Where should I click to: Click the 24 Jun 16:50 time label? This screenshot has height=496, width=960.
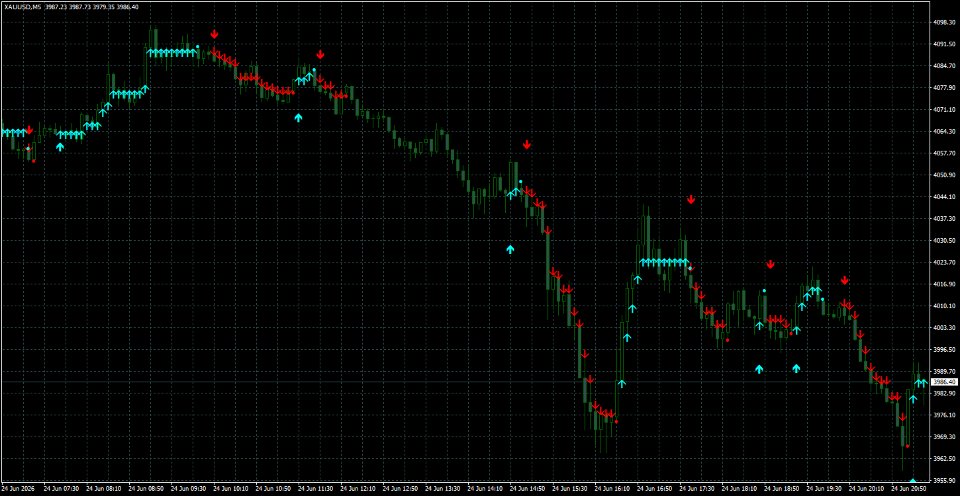click(x=655, y=489)
